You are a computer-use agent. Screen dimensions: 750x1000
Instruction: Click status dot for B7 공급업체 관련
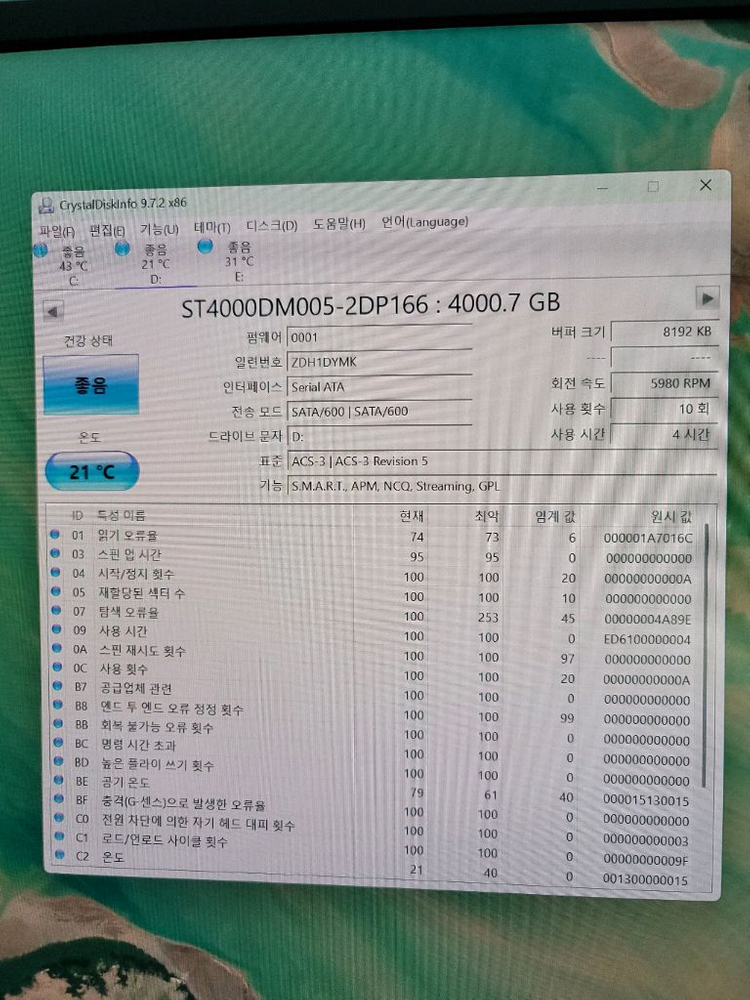tap(58, 686)
